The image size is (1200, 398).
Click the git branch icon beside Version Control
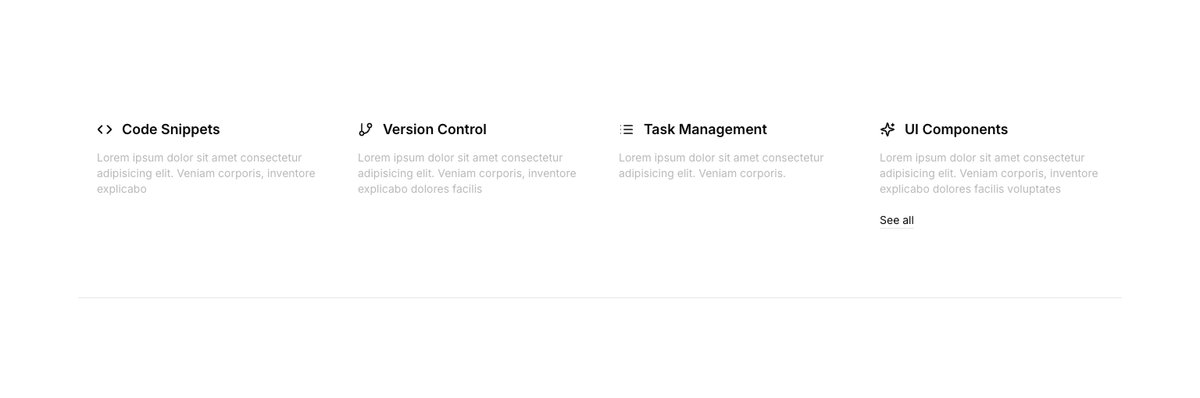[x=365, y=129]
